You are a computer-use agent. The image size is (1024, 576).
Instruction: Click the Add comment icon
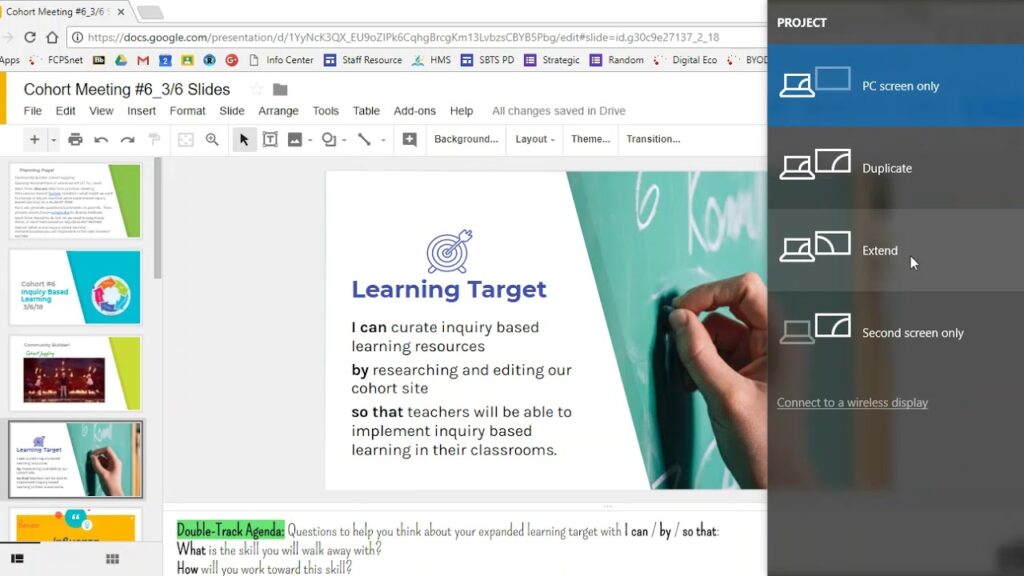click(409, 140)
